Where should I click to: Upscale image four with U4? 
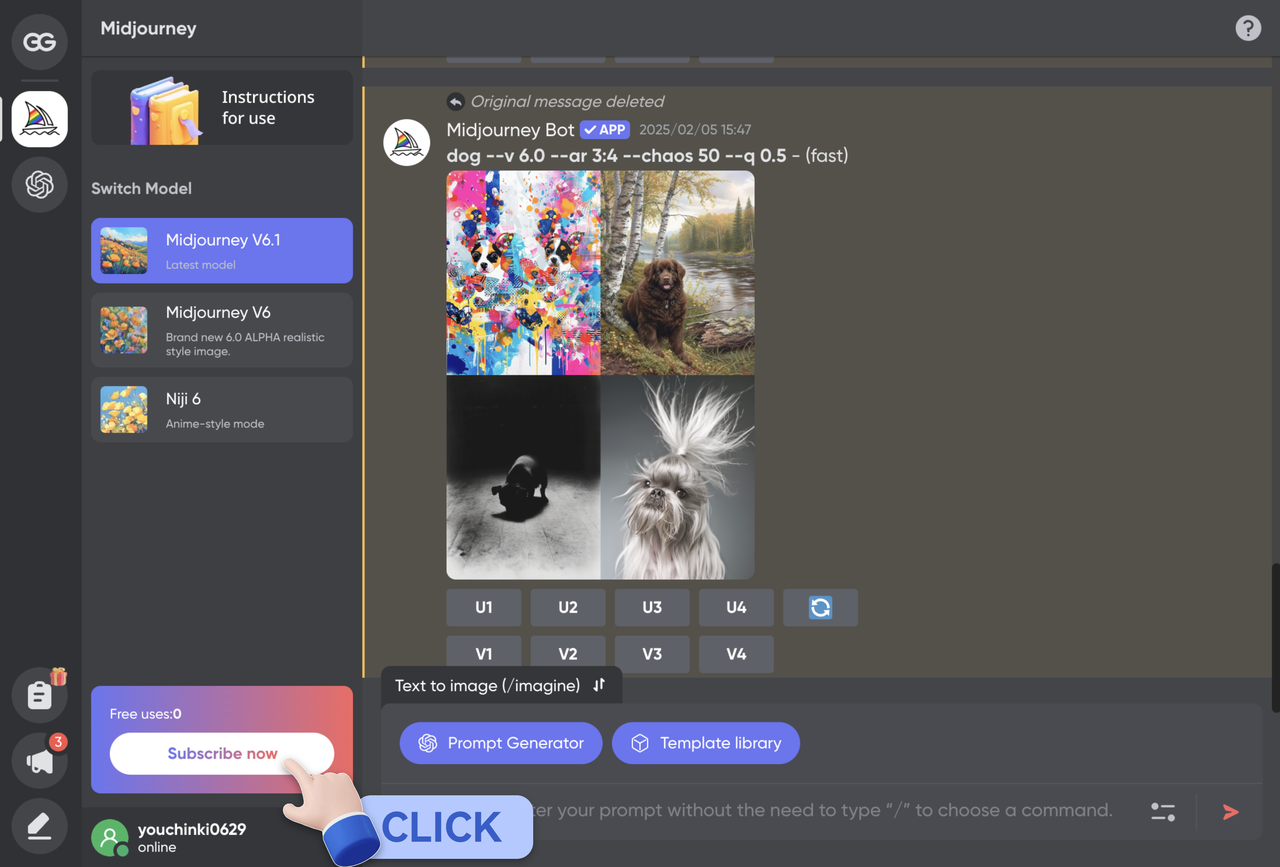coord(736,607)
